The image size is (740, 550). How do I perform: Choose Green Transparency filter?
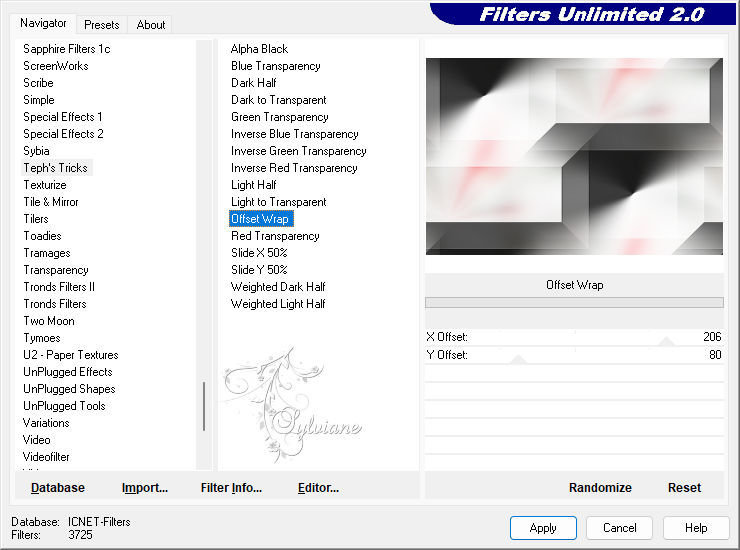279,117
